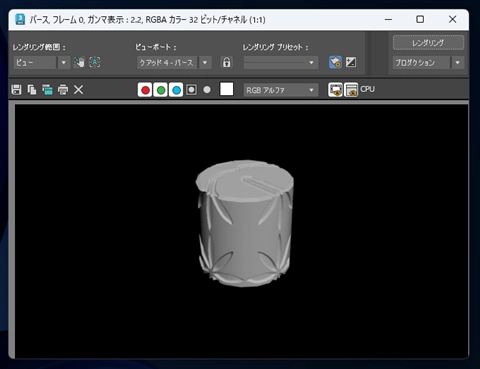Open the プロダクション dropdown

428,62
